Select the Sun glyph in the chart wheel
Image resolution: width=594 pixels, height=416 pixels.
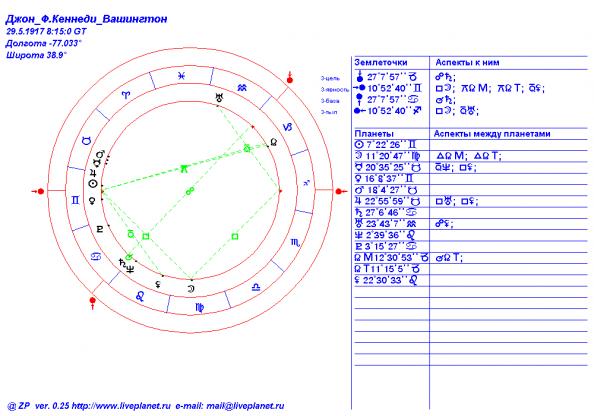point(93,184)
